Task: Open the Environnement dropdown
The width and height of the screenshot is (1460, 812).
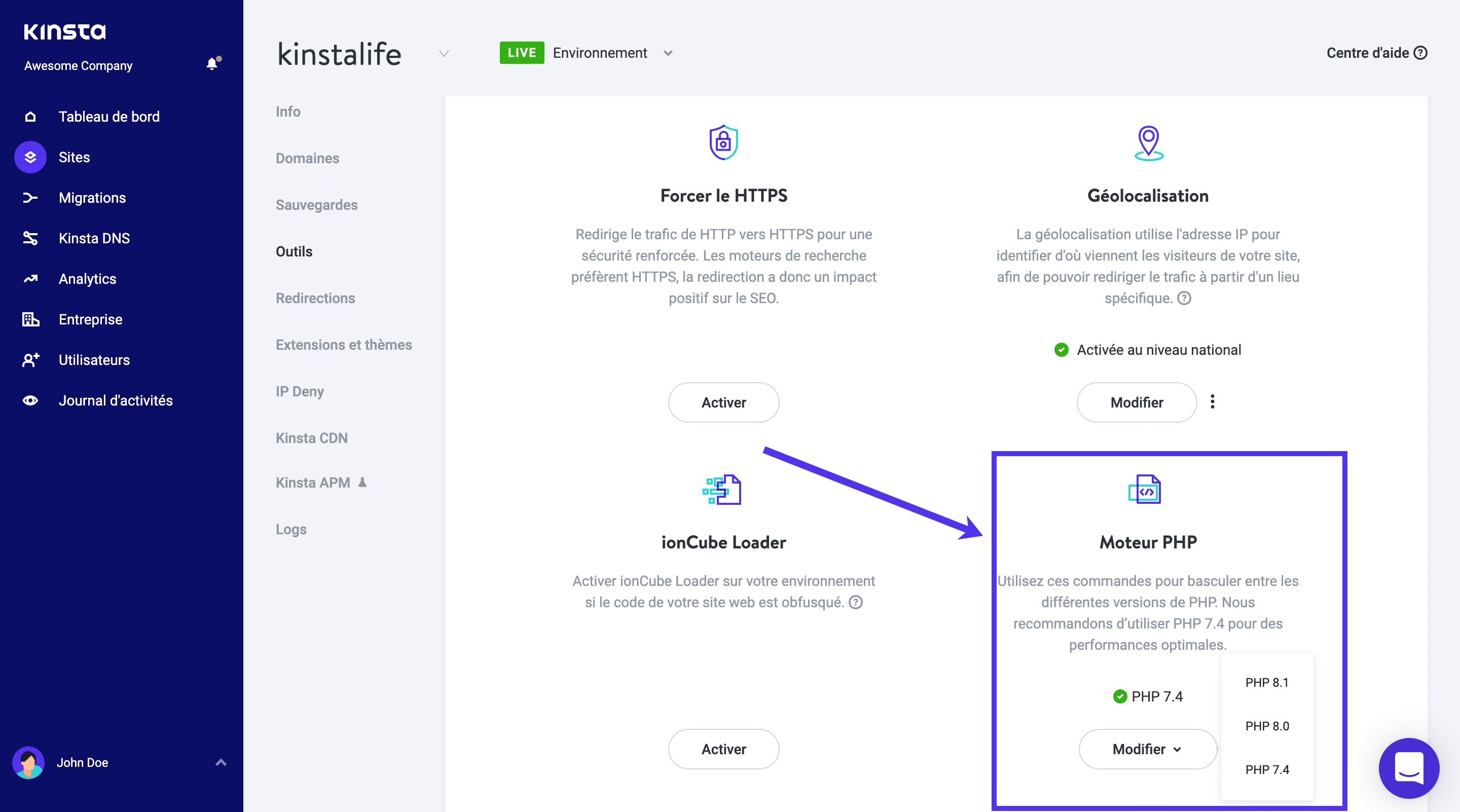Action: [x=668, y=53]
